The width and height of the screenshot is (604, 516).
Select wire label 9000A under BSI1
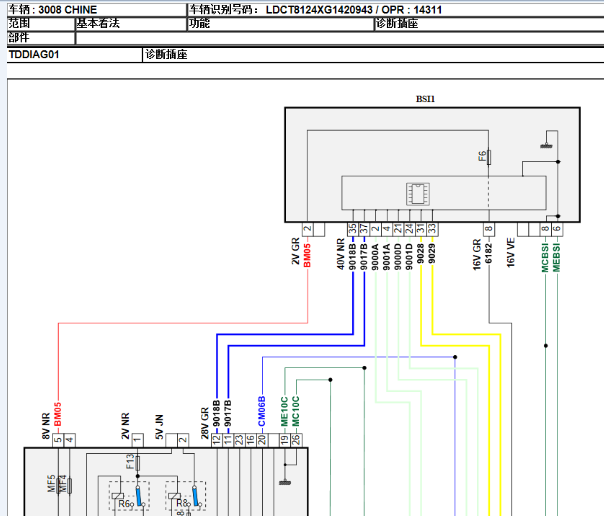(375, 256)
